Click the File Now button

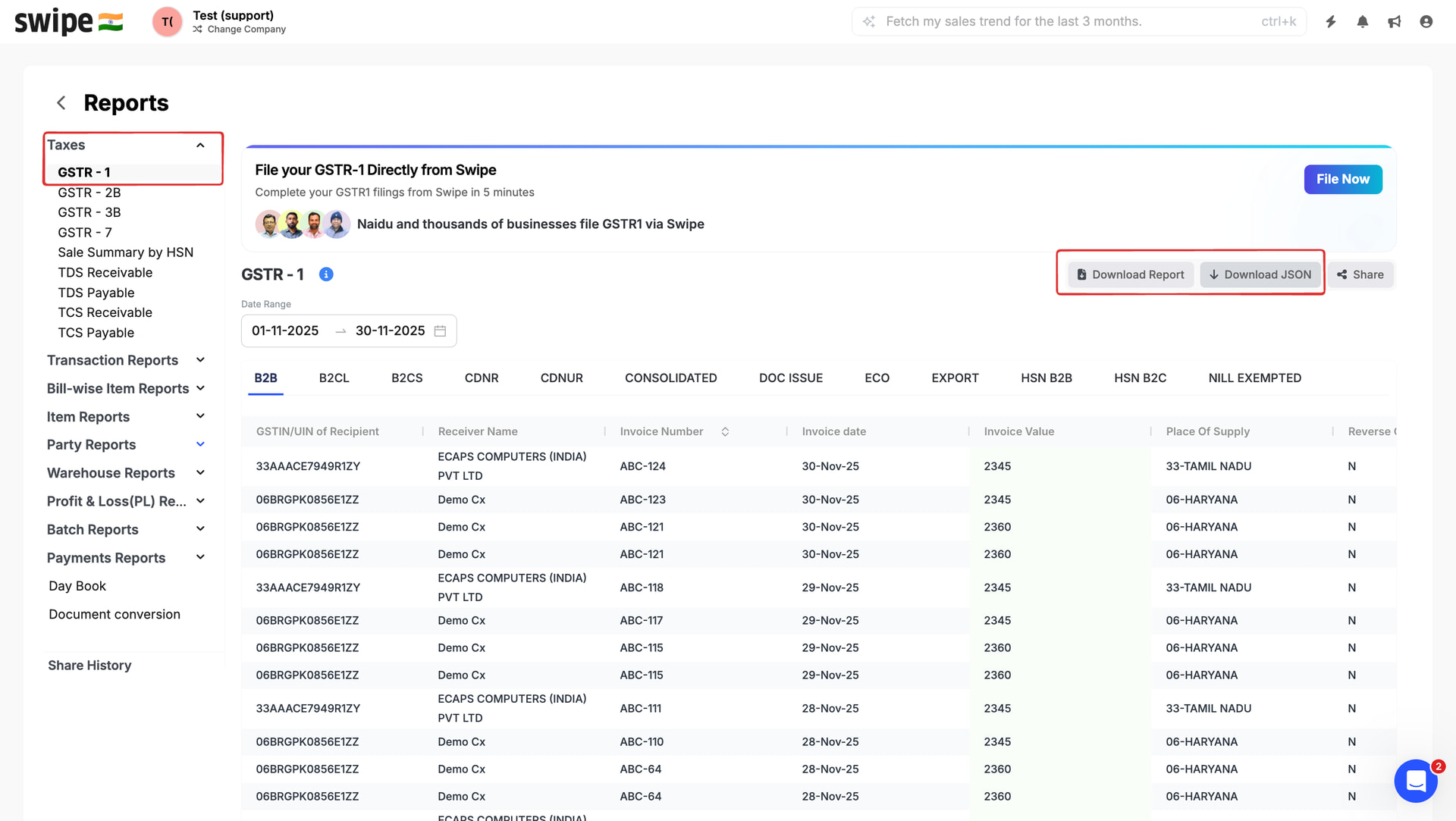1342,180
